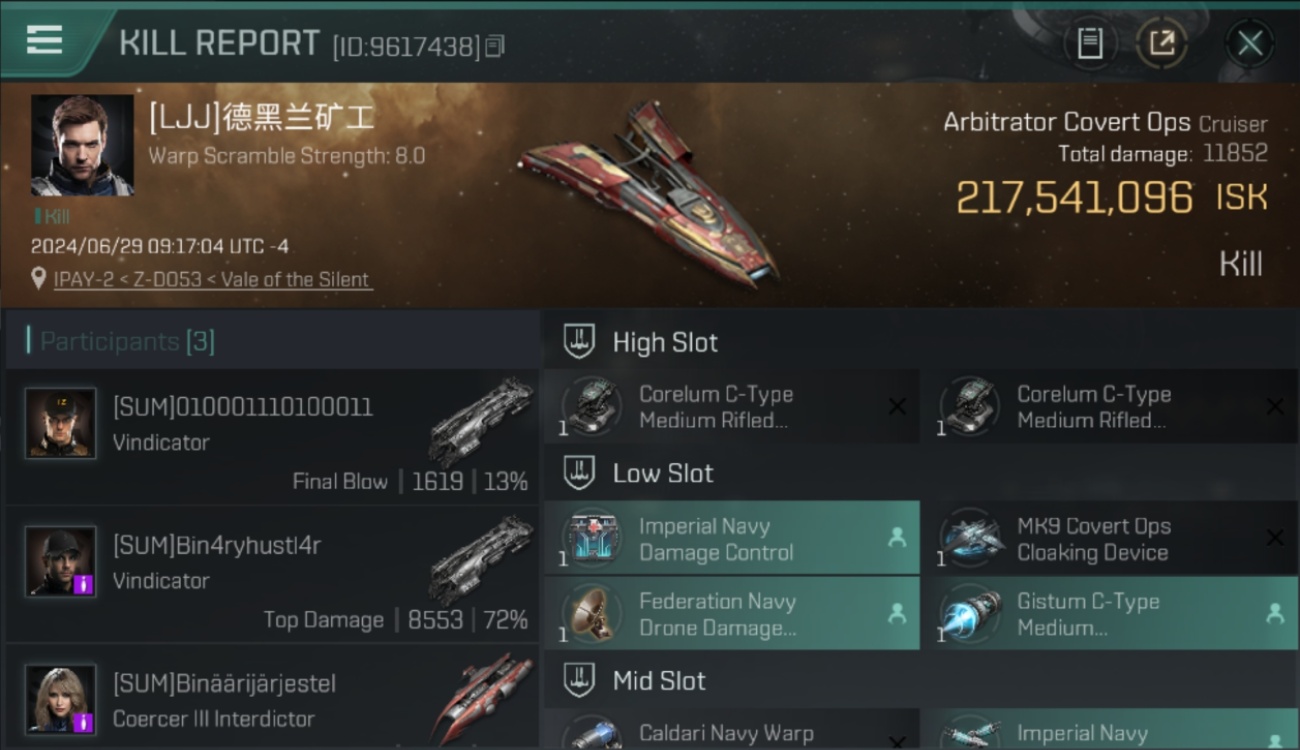Select the Gistum C-Type Medium module
The width and height of the screenshot is (1300, 750).
click(x=1111, y=614)
